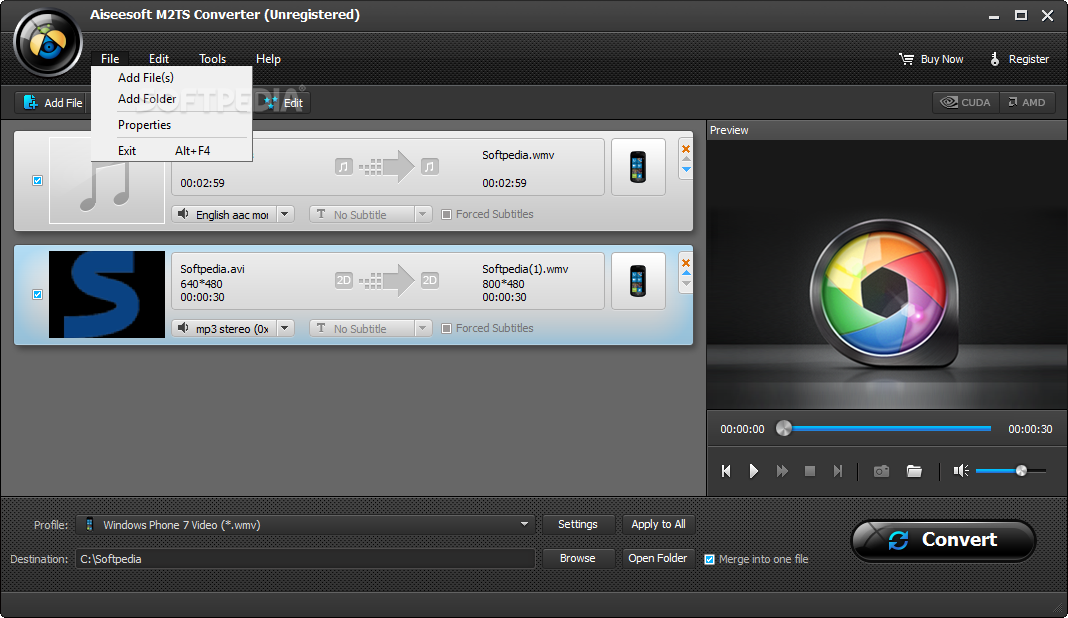1068x618 pixels.
Task: Toggle checkbox for the Softpedia.avi item
Action: tap(37, 294)
